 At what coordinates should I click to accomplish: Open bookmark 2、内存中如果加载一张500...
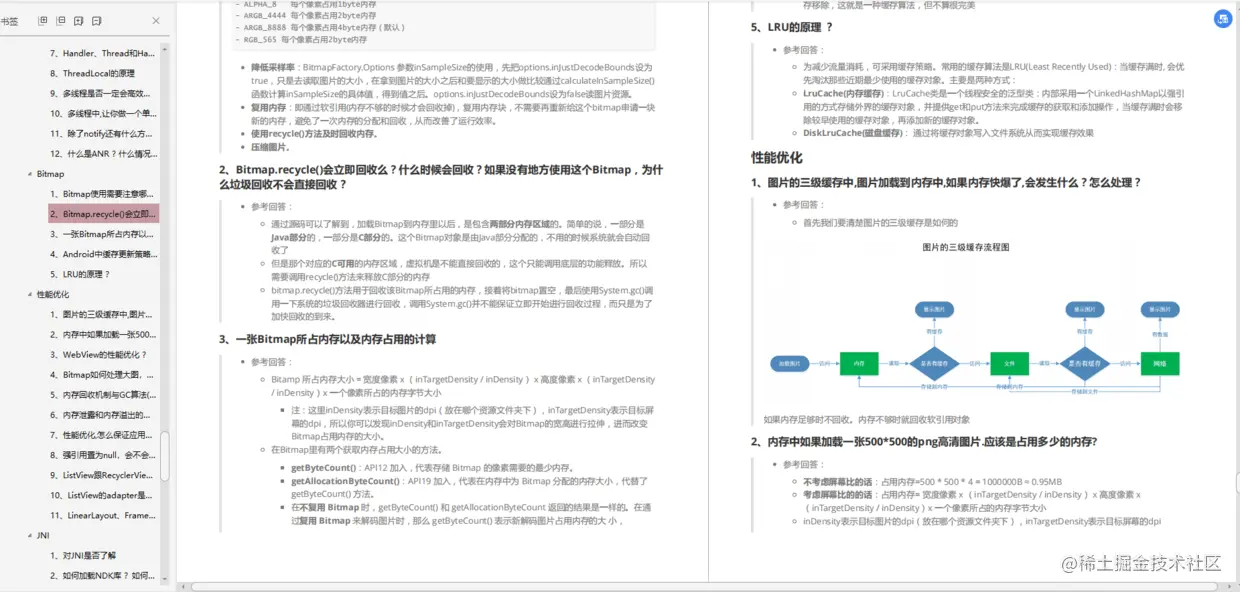pos(103,334)
